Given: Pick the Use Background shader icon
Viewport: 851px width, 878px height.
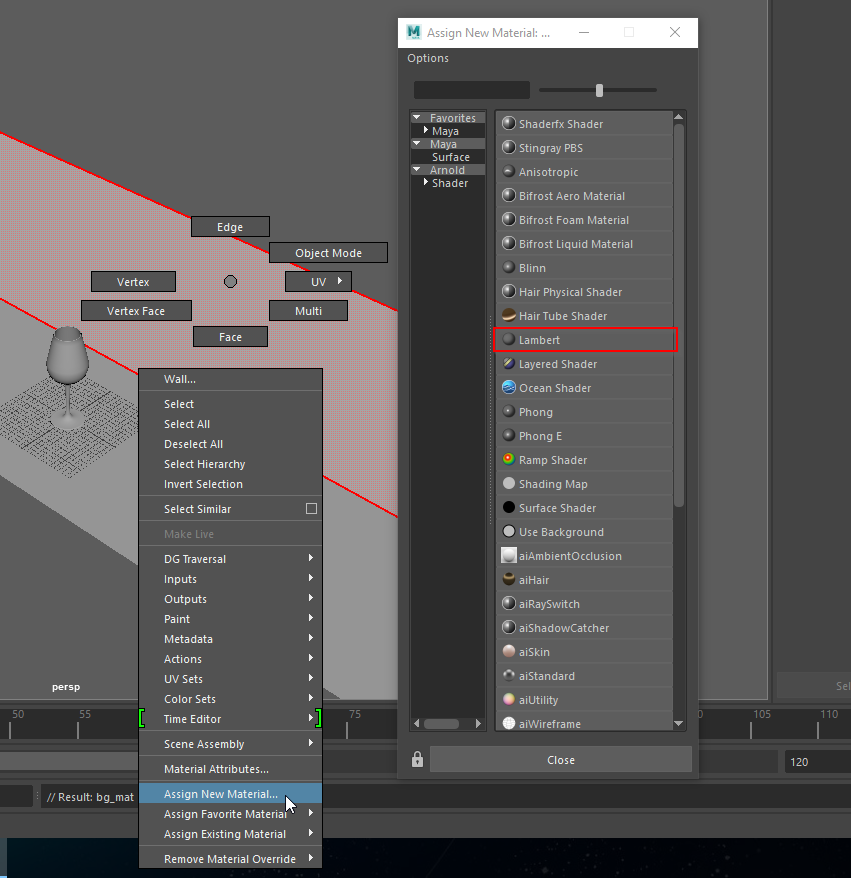Looking at the screenshot, I should [508, 531].
